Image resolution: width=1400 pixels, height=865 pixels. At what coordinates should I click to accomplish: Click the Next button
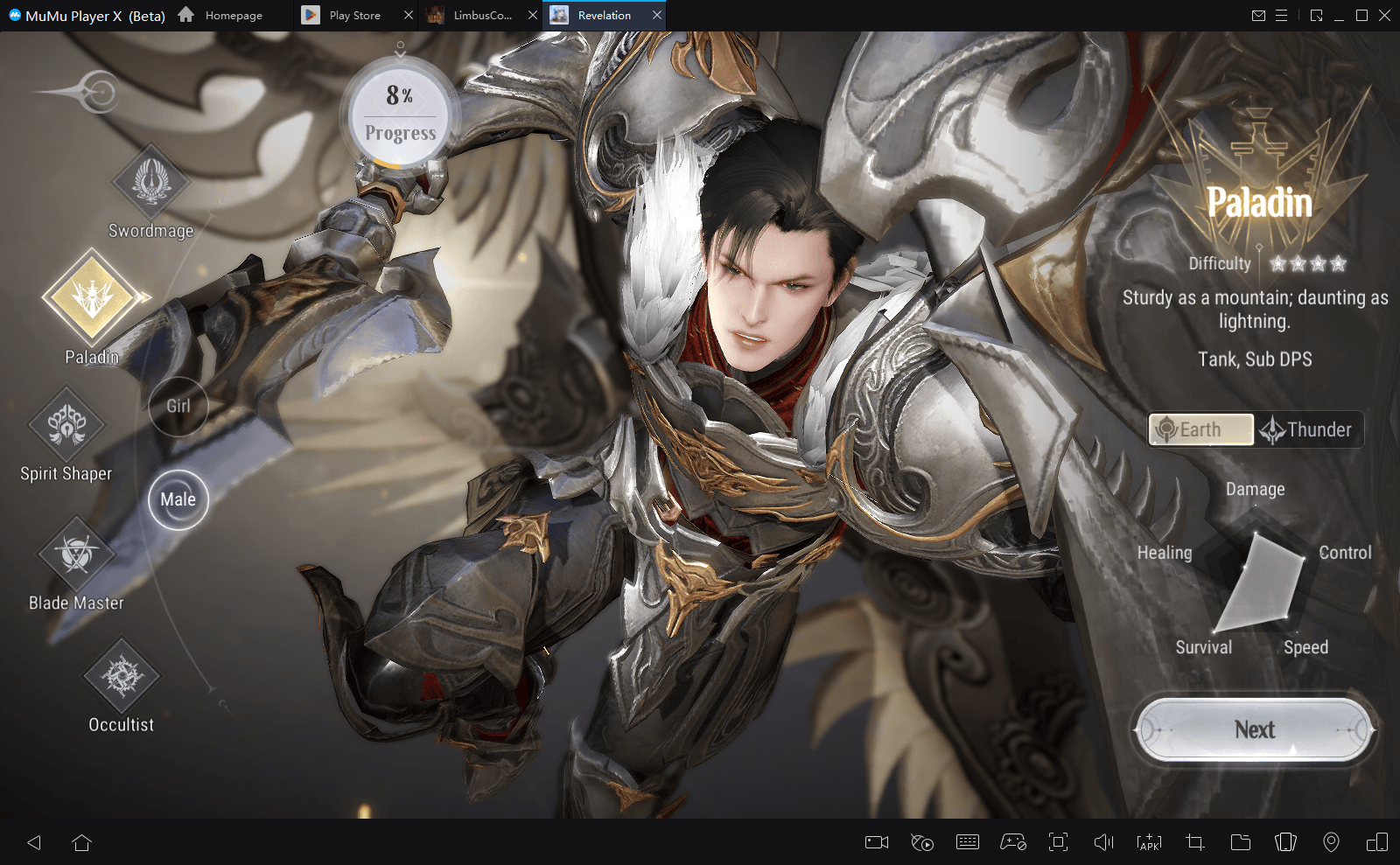pos(1255,729)
